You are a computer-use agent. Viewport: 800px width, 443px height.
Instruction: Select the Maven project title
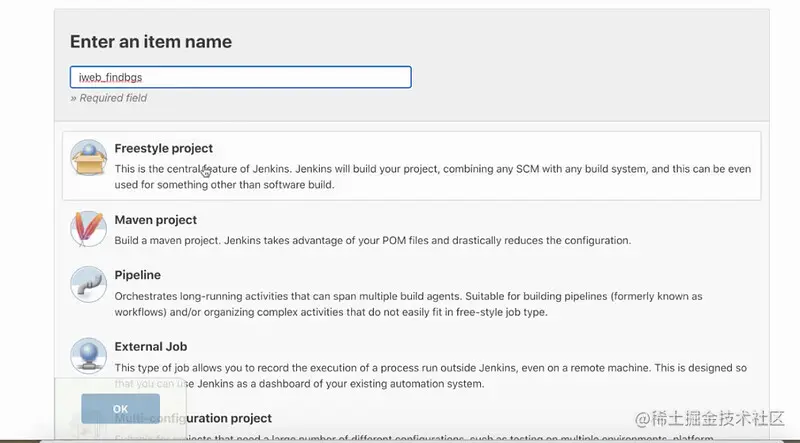tap(155, 220)
